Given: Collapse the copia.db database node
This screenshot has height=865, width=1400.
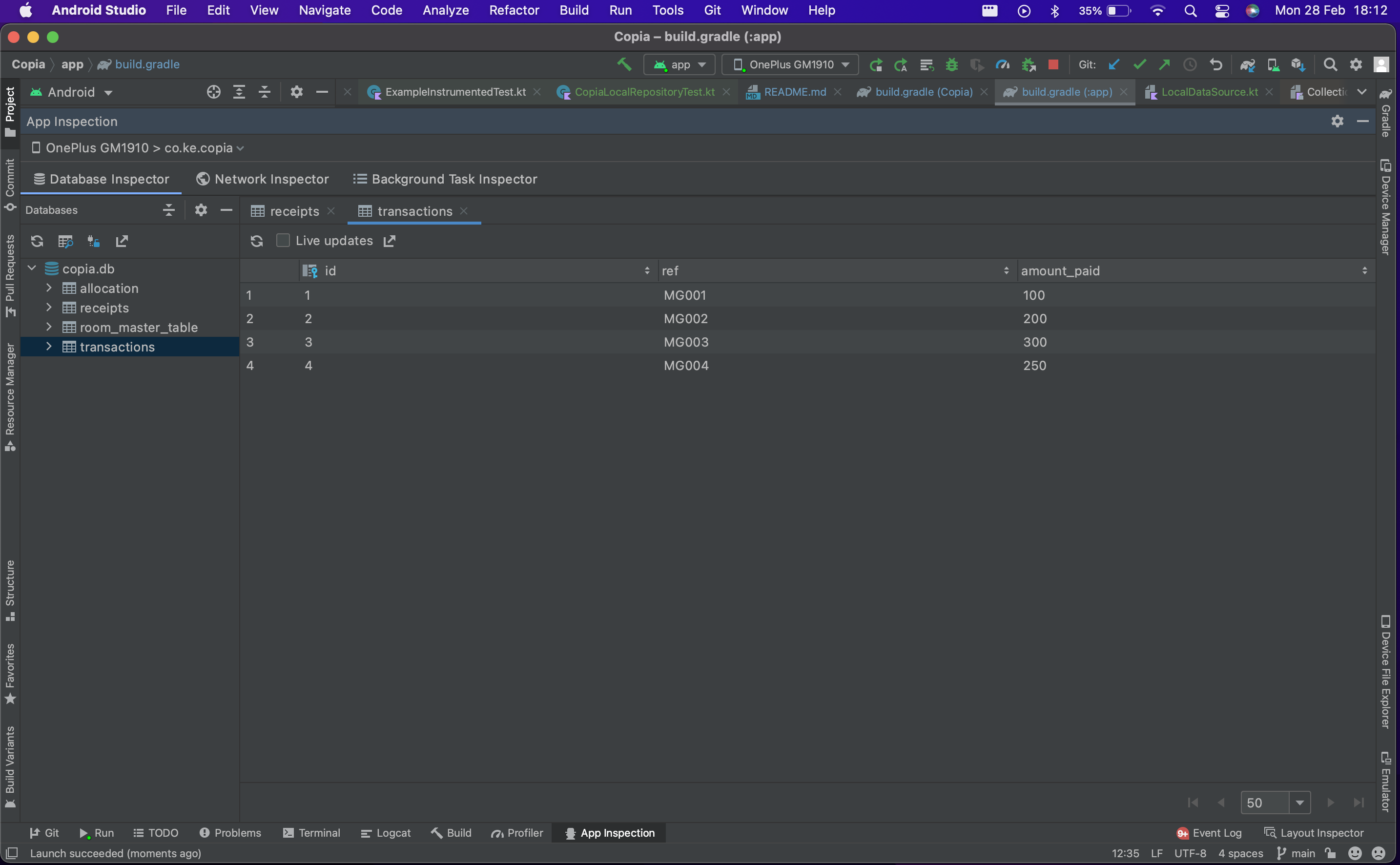Looking at the screenshot, I should (x=32, y=268).
